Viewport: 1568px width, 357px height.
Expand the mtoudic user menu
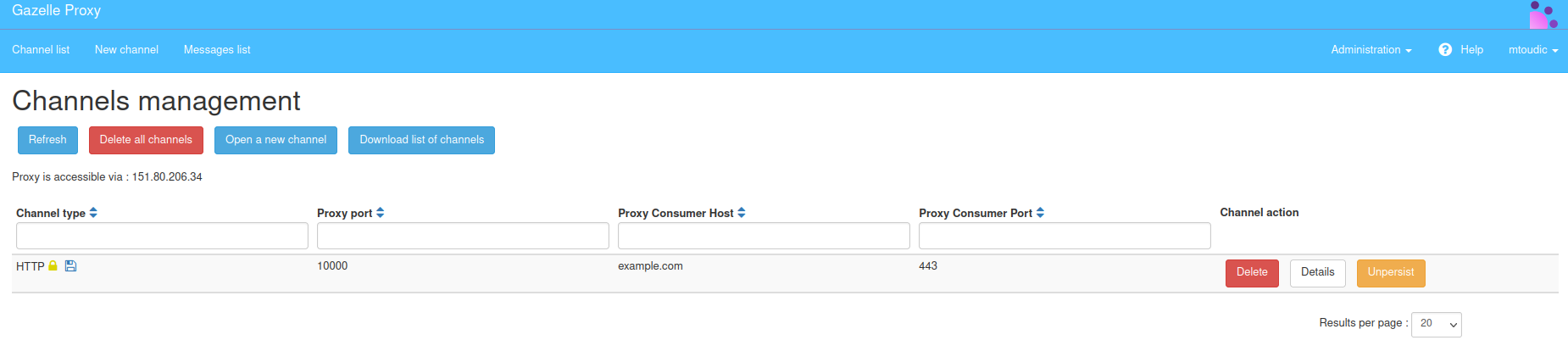tap(1533, 50)
